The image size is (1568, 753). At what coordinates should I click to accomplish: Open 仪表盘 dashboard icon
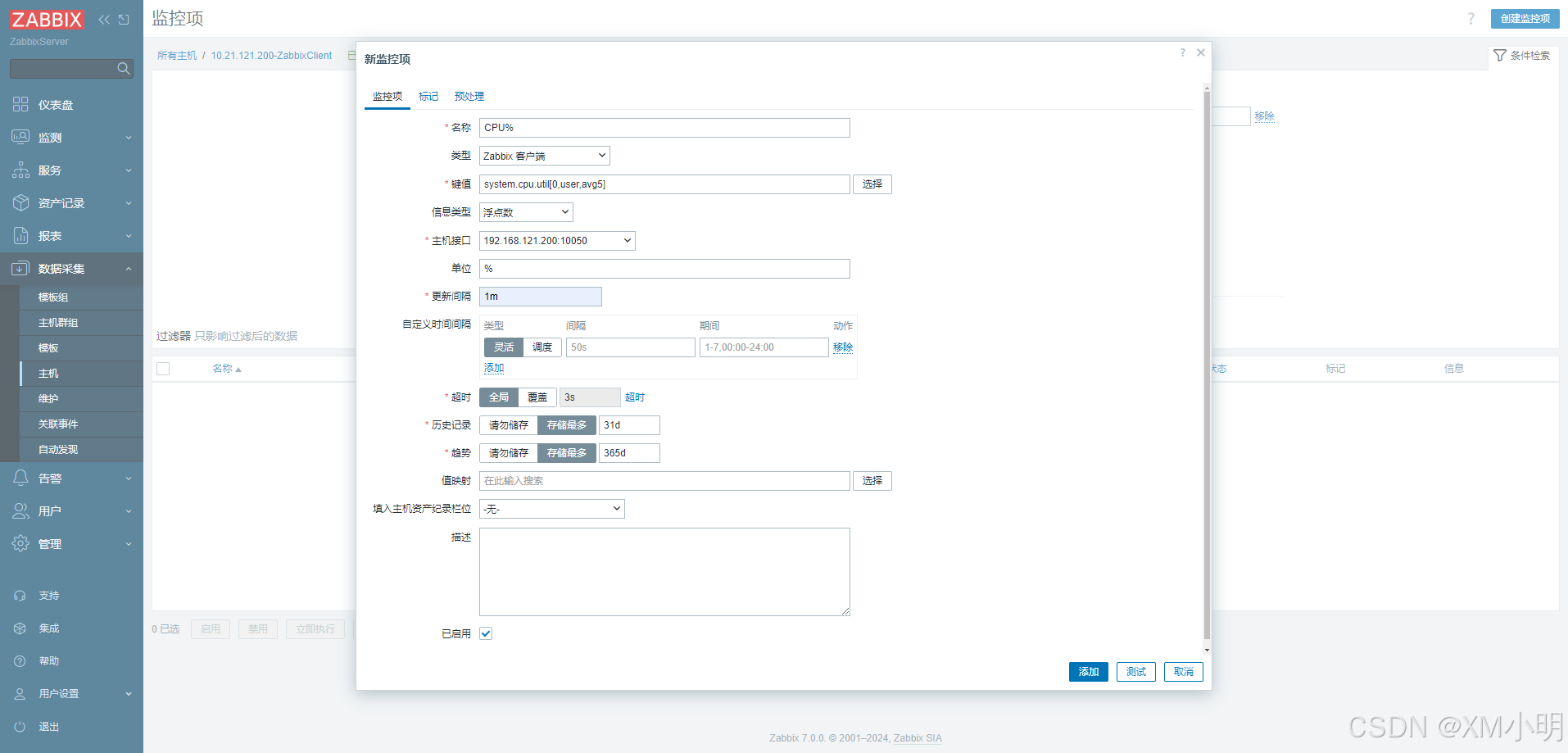coord(20,104)
